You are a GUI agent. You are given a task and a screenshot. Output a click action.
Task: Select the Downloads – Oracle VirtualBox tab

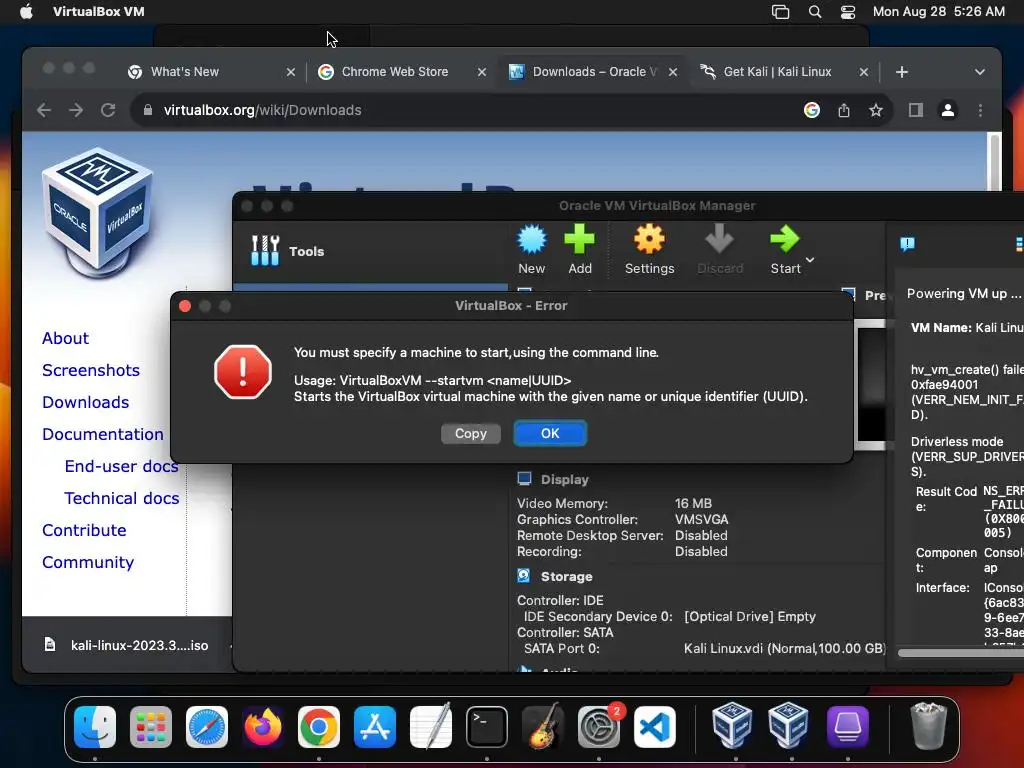pyautogui.click(x=594, y=72)
